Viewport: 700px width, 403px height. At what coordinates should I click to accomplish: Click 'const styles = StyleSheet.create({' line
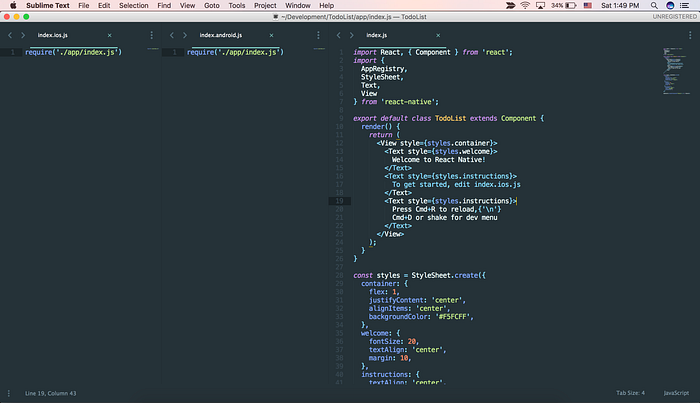click(x=419, y=275)
